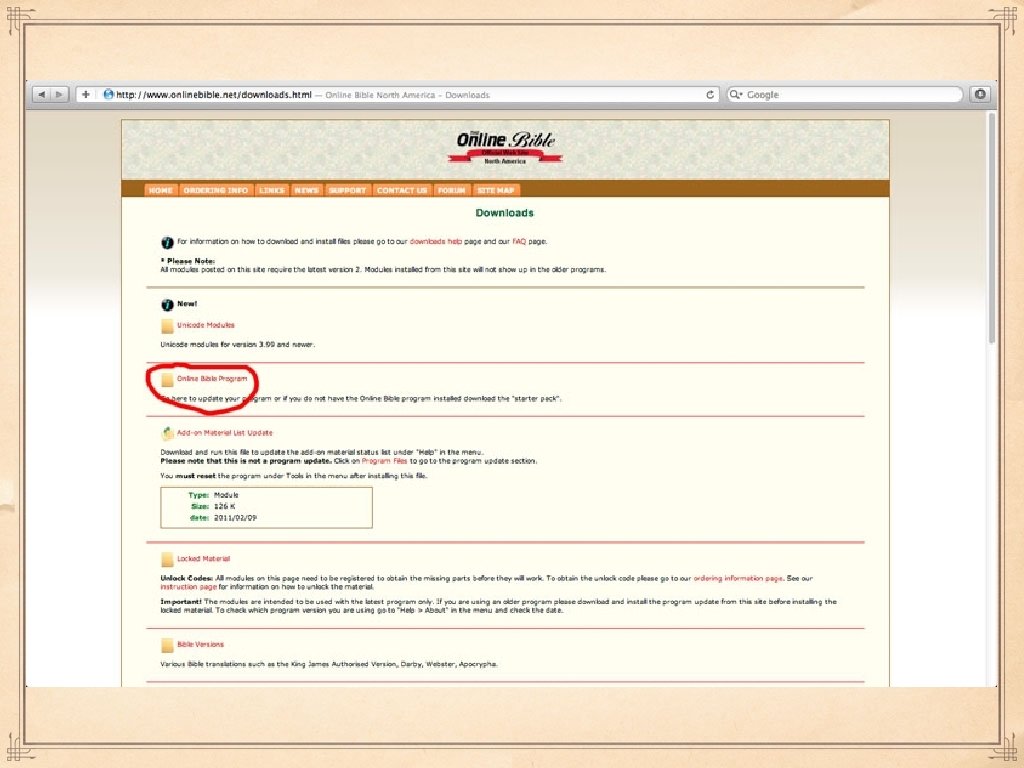This screenshot has height=768, width=1024.
Task: Click the Please Note heading text
Action: 187,261
